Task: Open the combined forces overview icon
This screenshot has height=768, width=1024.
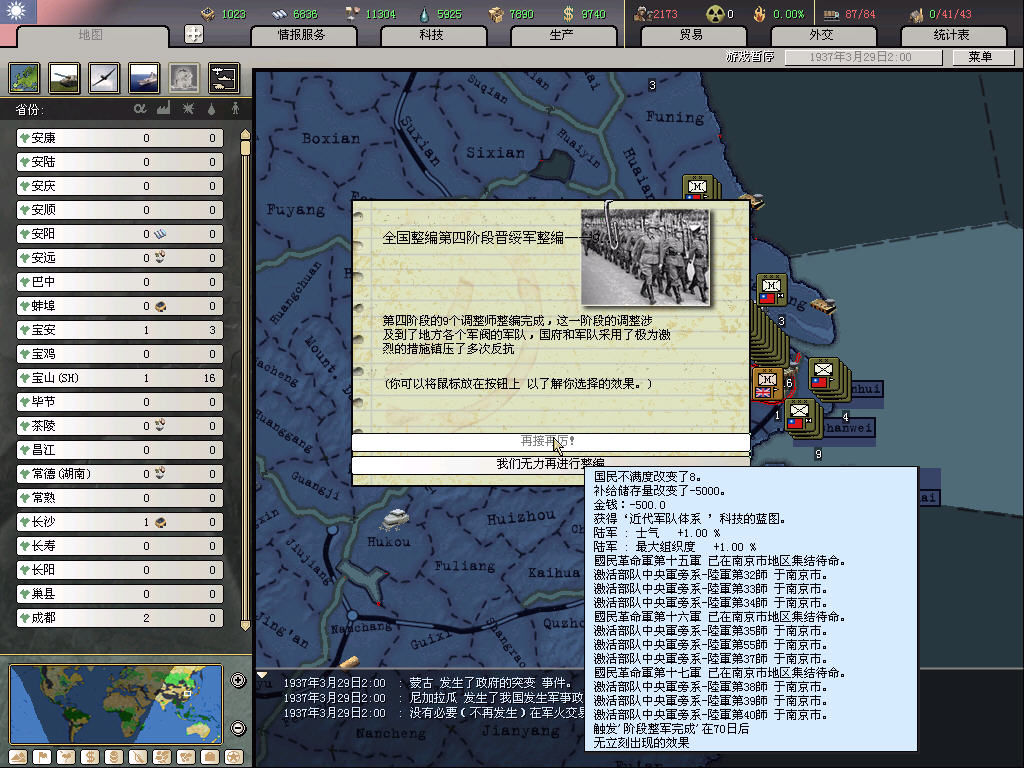Action: tap(222, 77)
